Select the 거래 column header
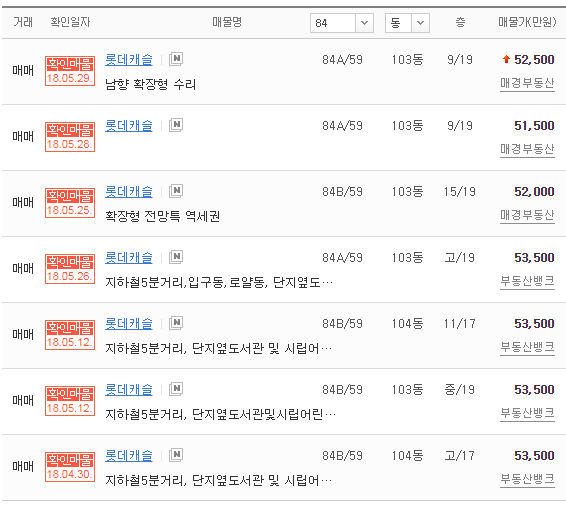 click(x=23, y=22)
